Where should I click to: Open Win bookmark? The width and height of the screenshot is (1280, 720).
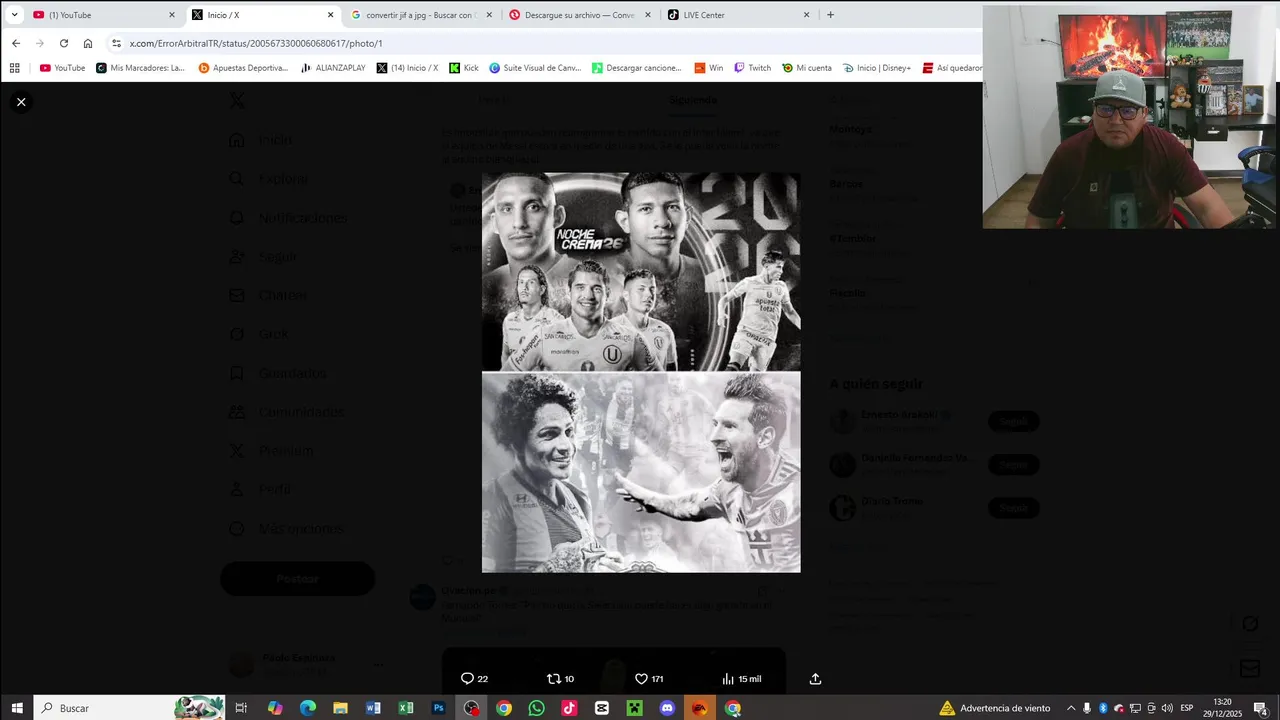(x=708, y=68)
